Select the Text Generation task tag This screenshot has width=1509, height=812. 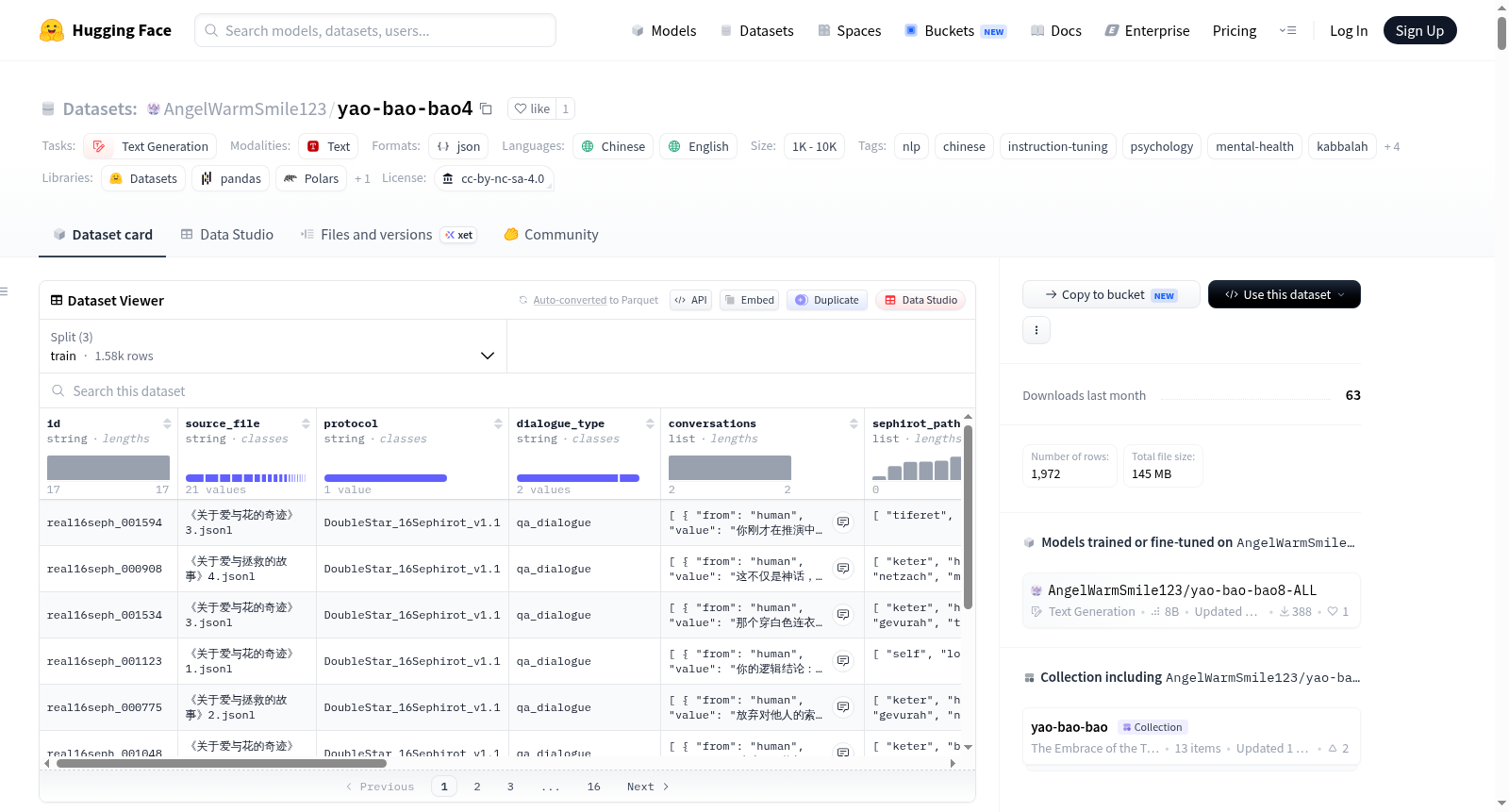point(150,146)
